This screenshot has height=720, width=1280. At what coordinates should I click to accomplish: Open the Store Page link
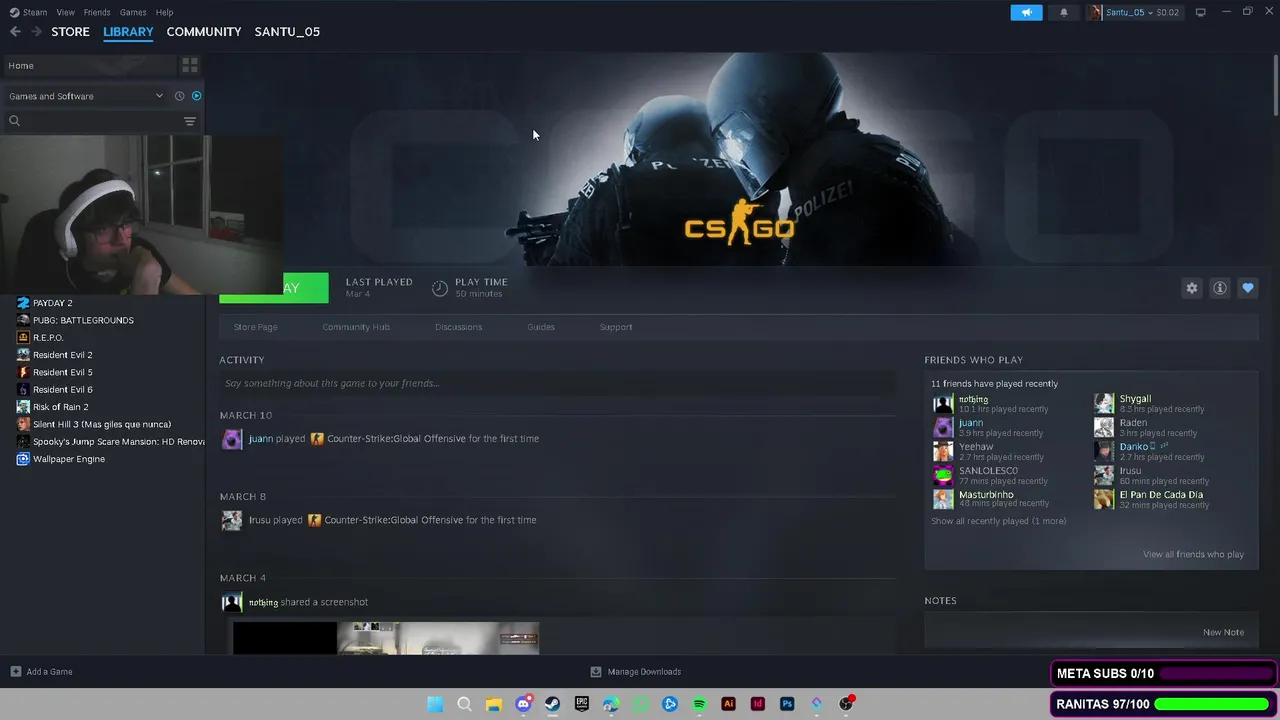(255, 327)
